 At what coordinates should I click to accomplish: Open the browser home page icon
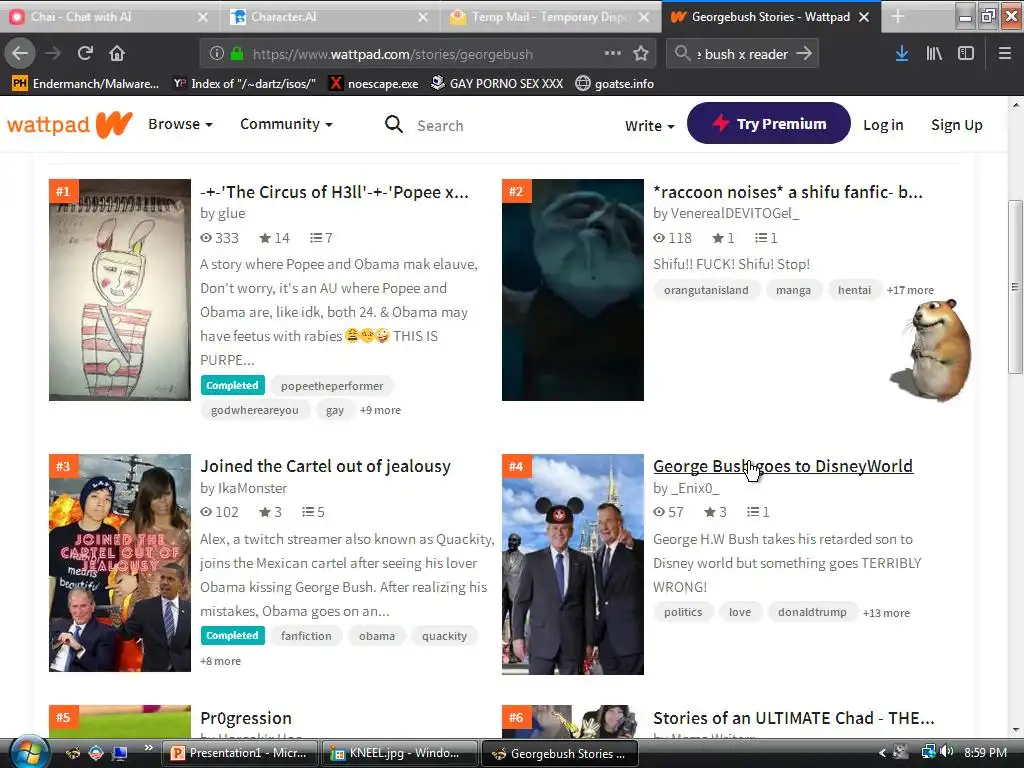117,53
